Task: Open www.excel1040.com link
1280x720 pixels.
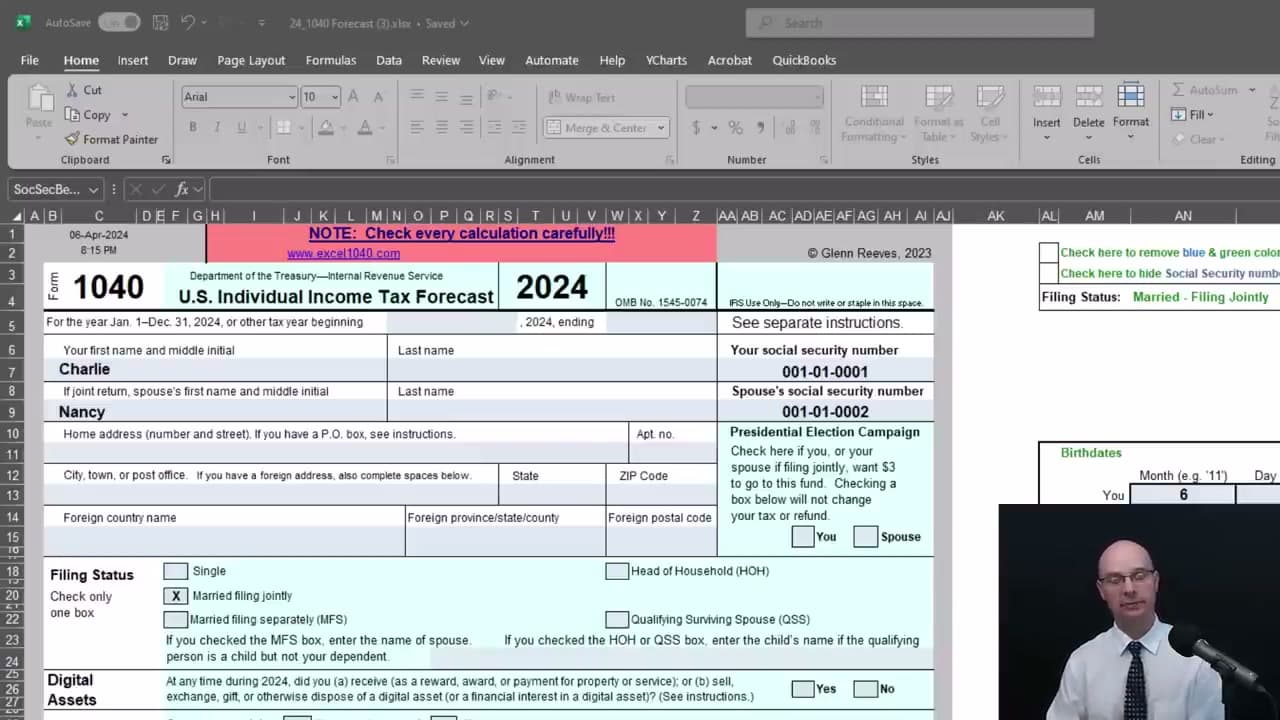Action: coord(343,254)
